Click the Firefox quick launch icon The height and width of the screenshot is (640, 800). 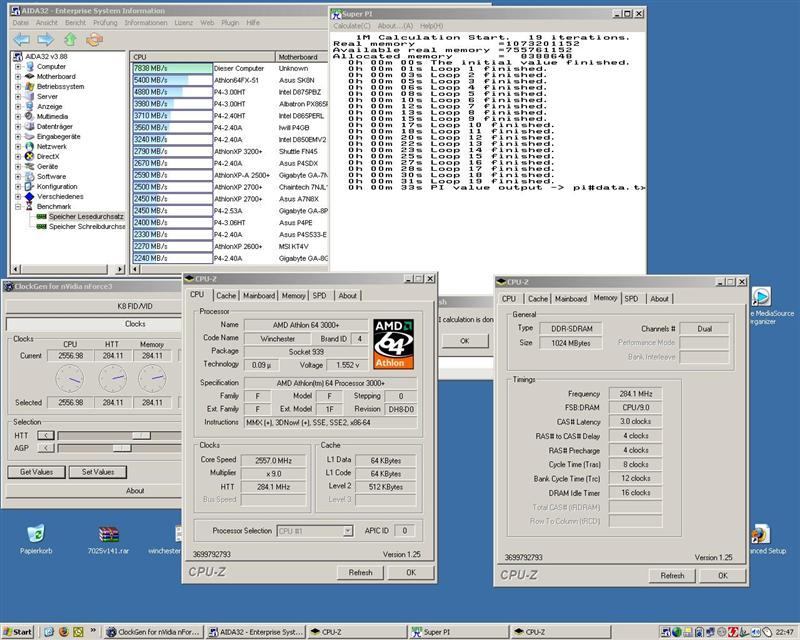tap(63, 632)
